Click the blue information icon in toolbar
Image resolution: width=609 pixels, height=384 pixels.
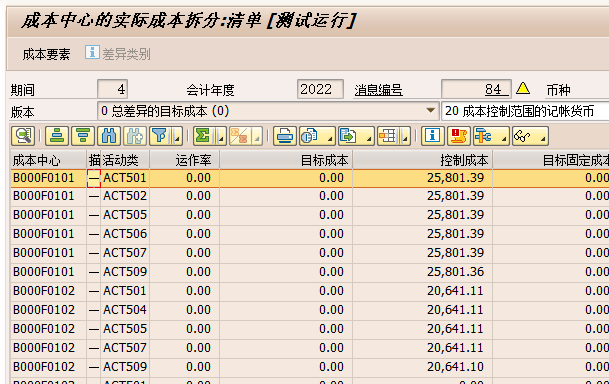tap(433, 136)
